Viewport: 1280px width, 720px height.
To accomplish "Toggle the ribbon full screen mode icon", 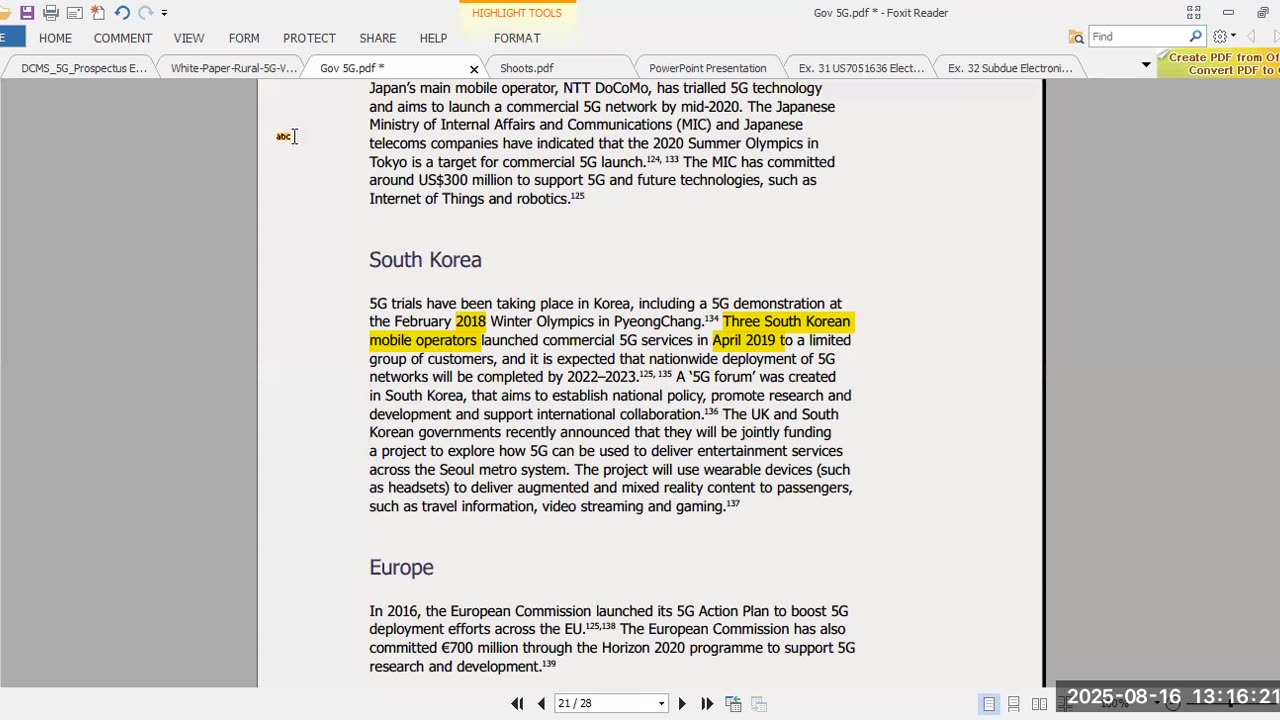I will [x=1194, y=13].
